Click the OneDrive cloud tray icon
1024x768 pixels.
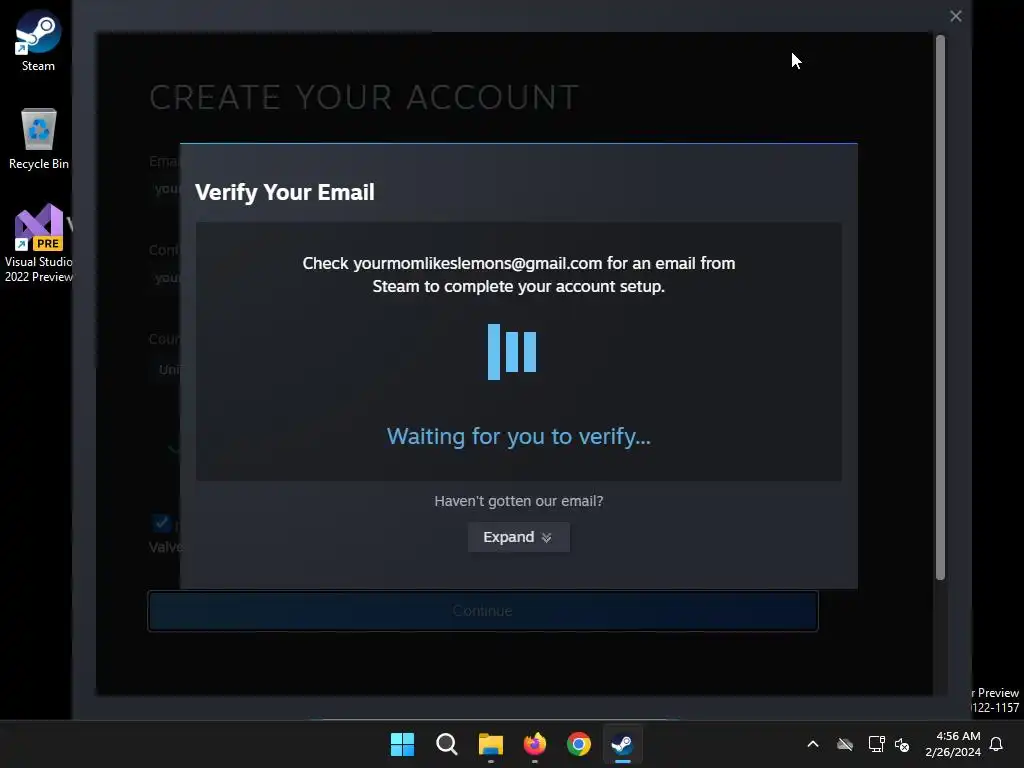(845, 744)
